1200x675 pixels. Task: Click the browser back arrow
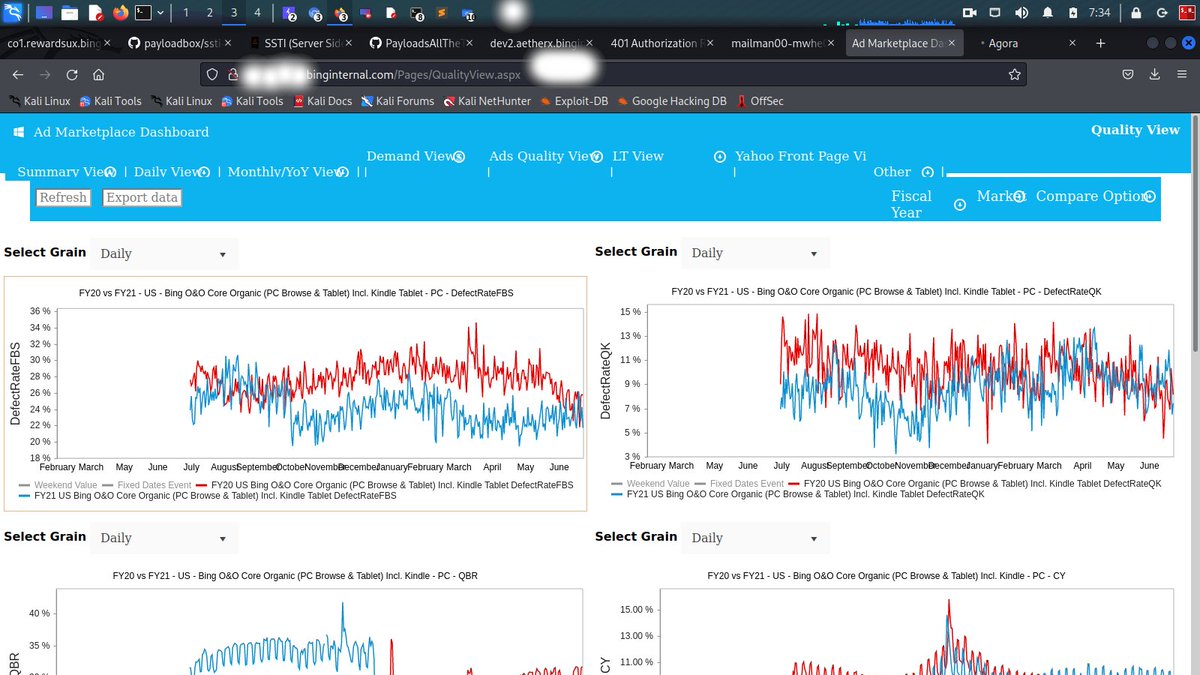click(18, 75)
